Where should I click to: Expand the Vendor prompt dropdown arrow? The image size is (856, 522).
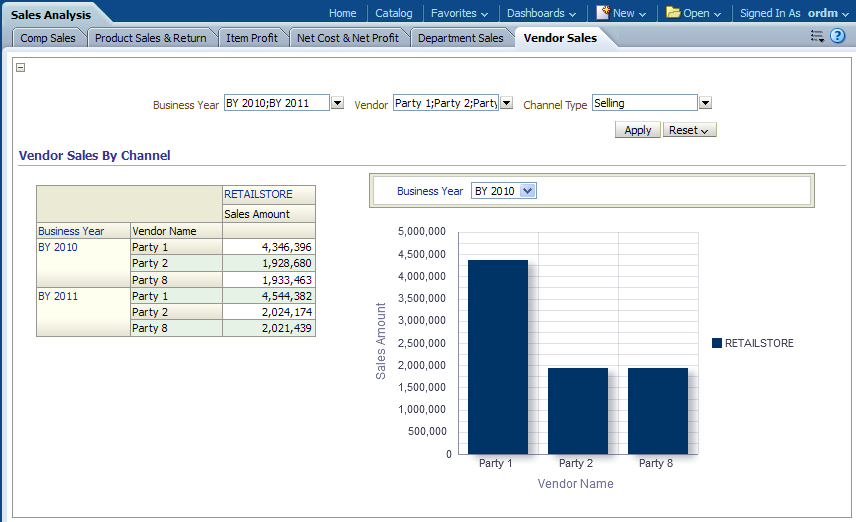(x=506, y=103)
